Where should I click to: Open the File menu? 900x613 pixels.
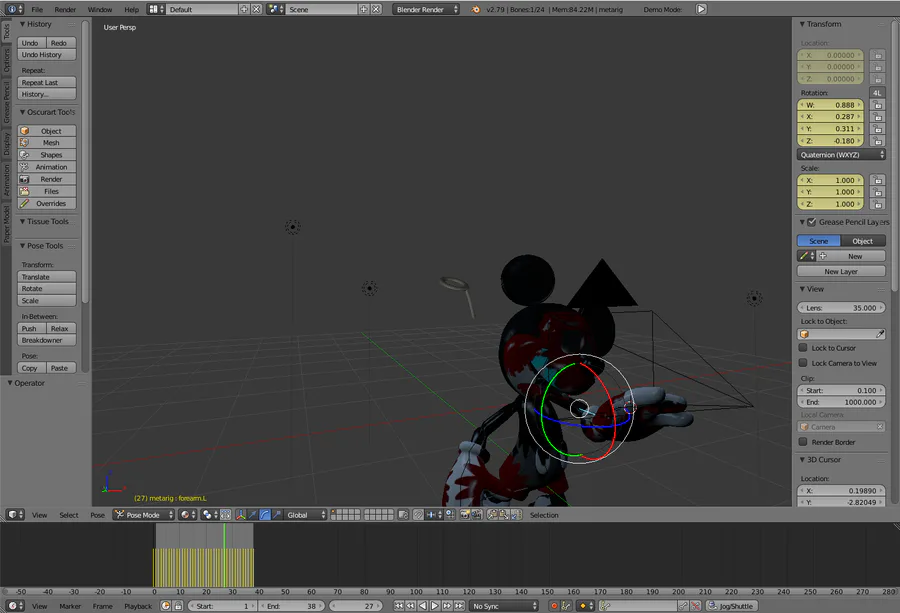37,9
